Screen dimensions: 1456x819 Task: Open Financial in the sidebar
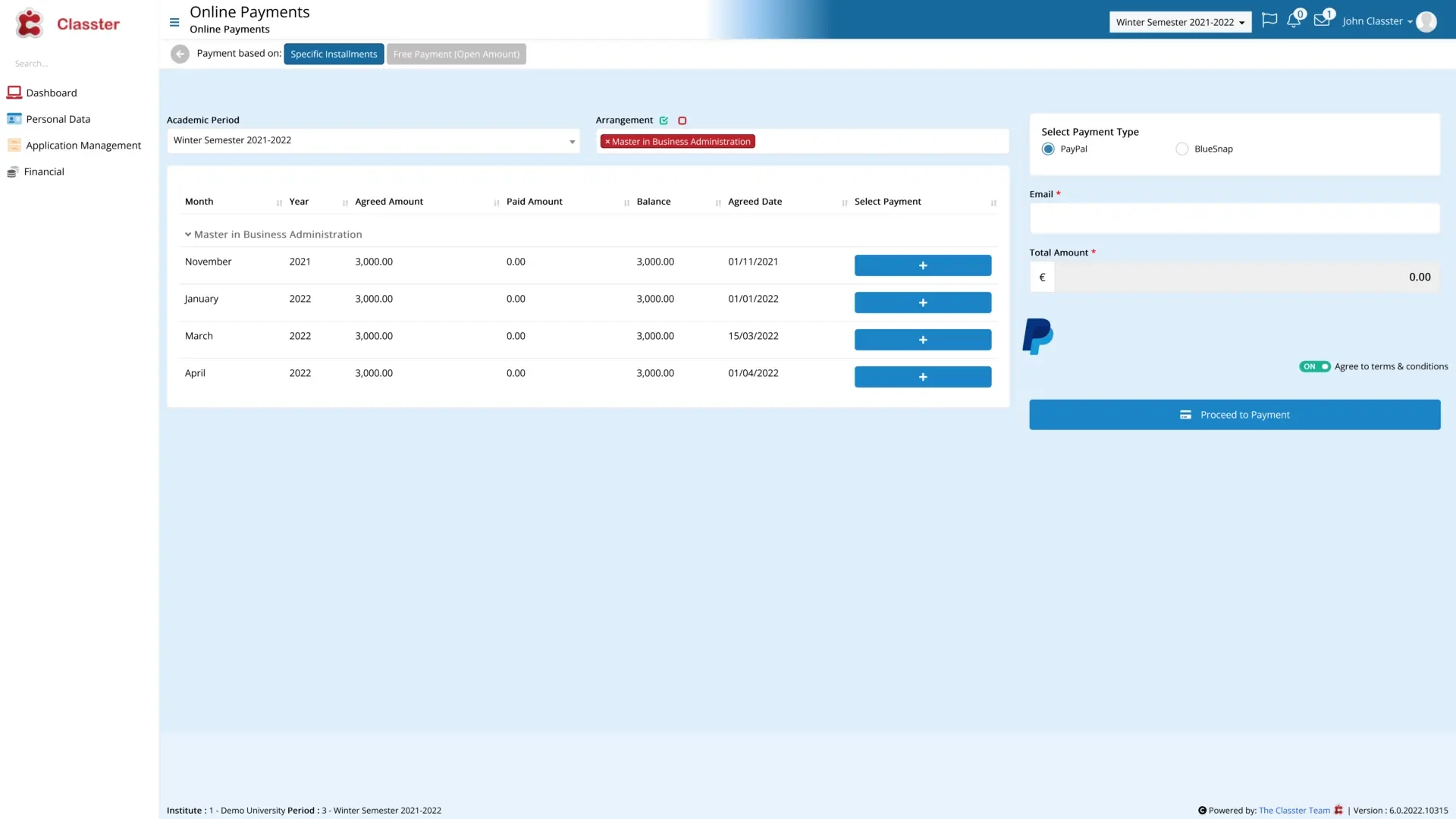[44, 172]
